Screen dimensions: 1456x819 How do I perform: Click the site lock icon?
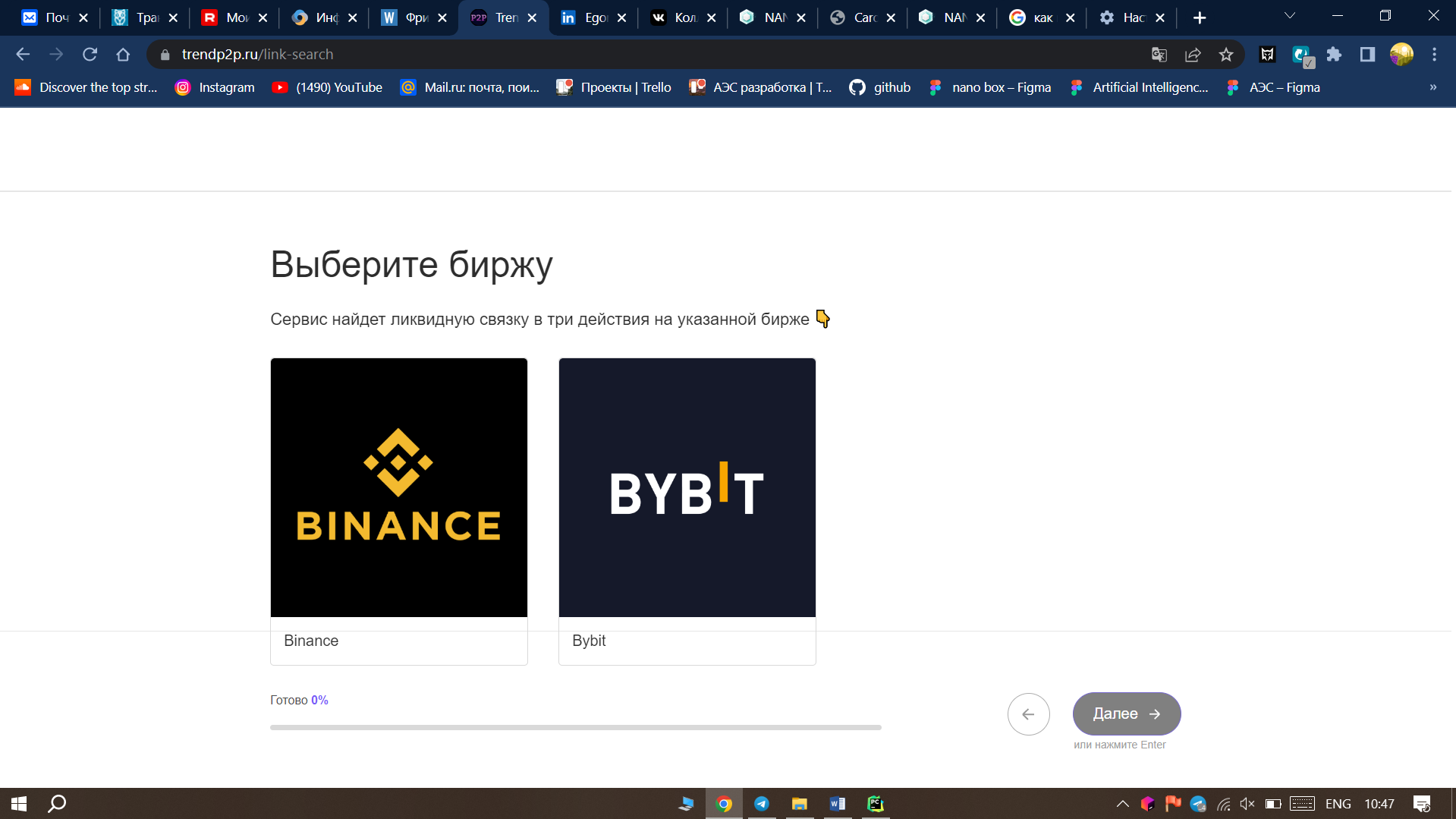pyautogui.click(x=165, y=55)
